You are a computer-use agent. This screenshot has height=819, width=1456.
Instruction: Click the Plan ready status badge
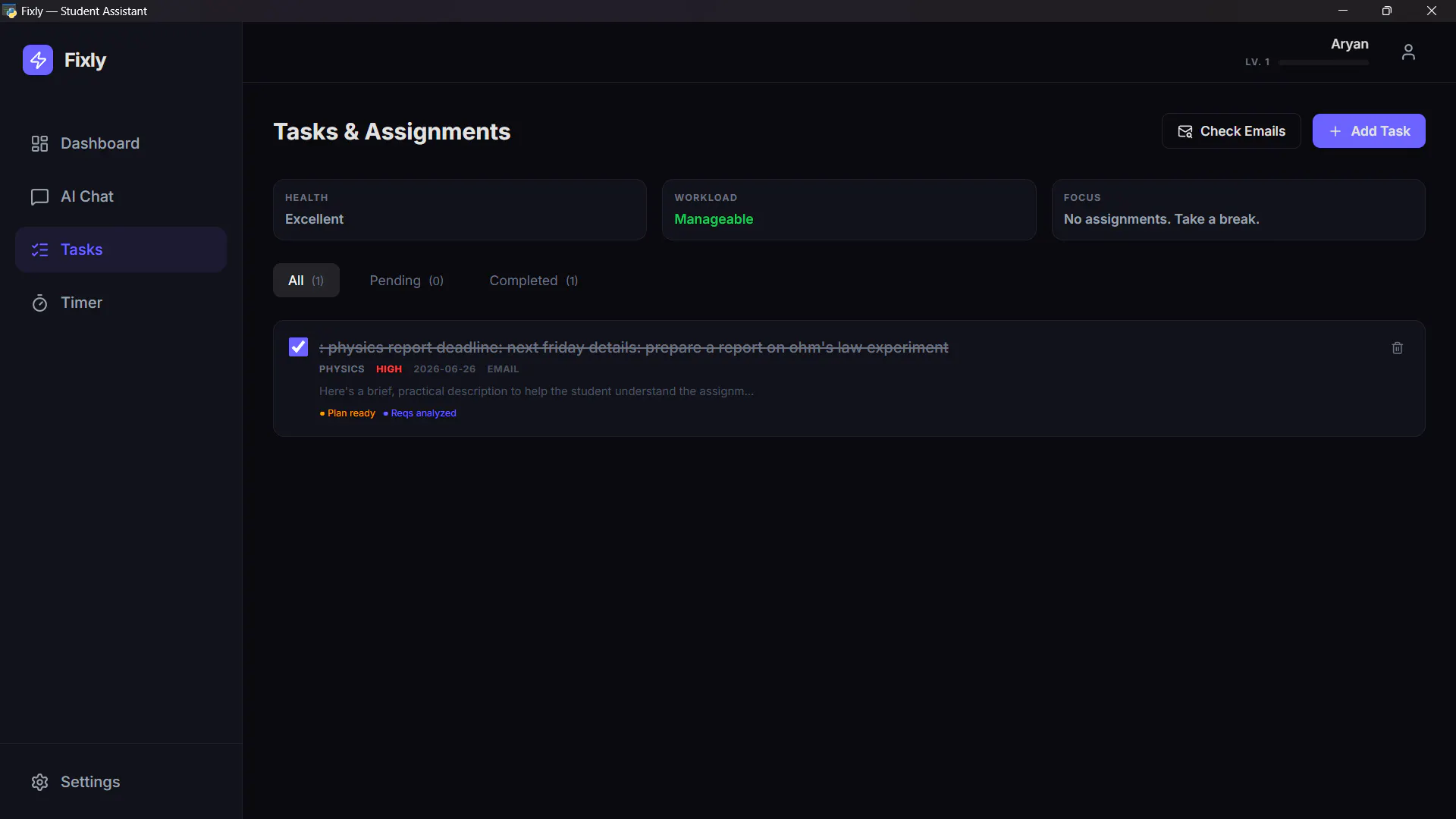click(347, 413)
